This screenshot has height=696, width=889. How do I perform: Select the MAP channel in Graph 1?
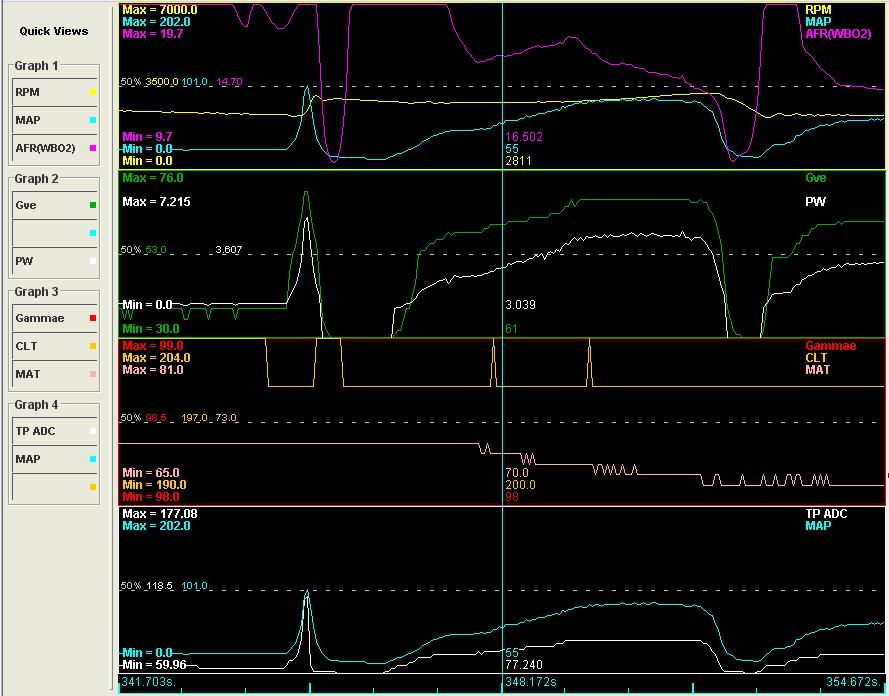(48, 120)
